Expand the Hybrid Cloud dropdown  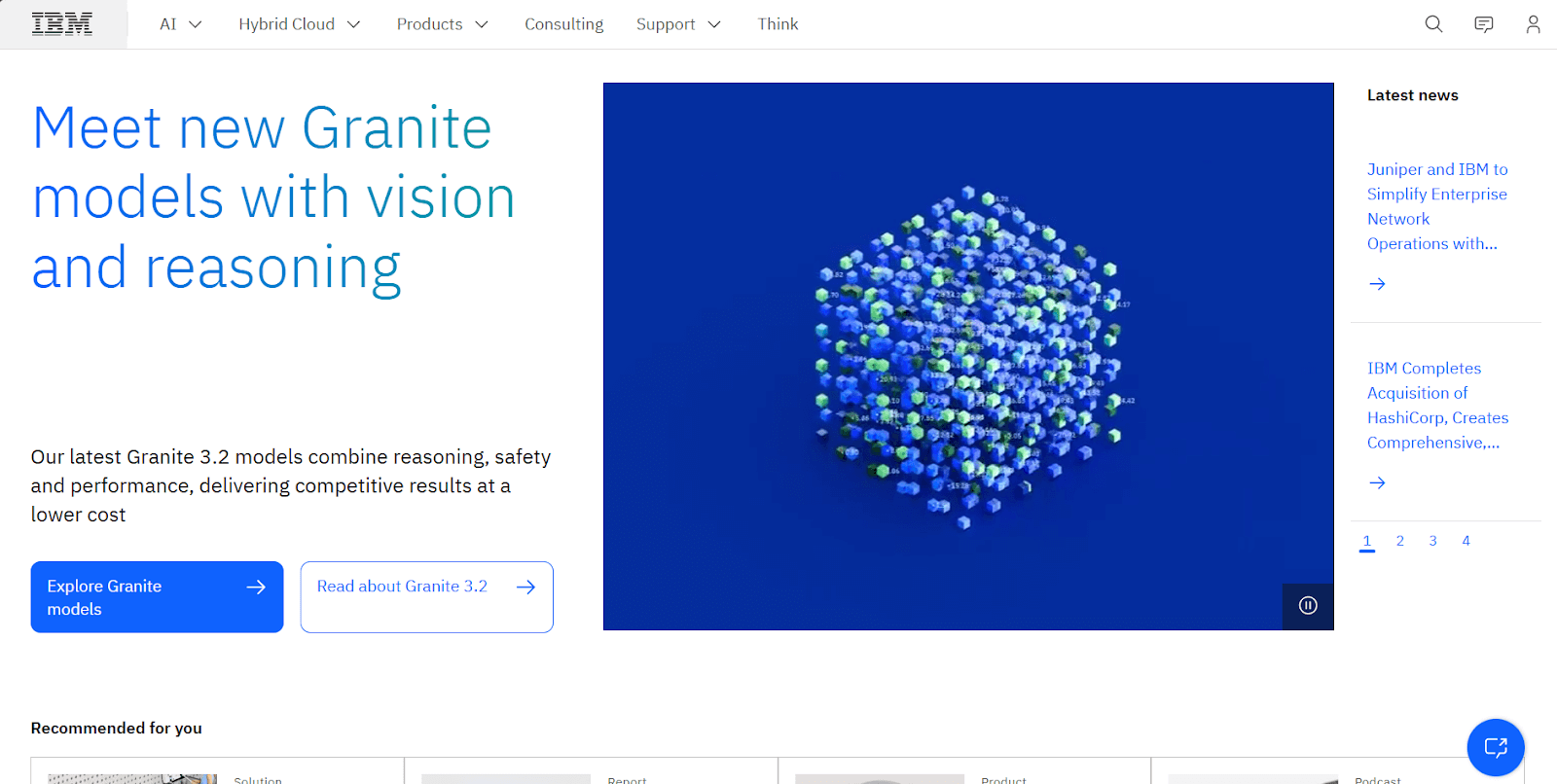coord(299,24)
